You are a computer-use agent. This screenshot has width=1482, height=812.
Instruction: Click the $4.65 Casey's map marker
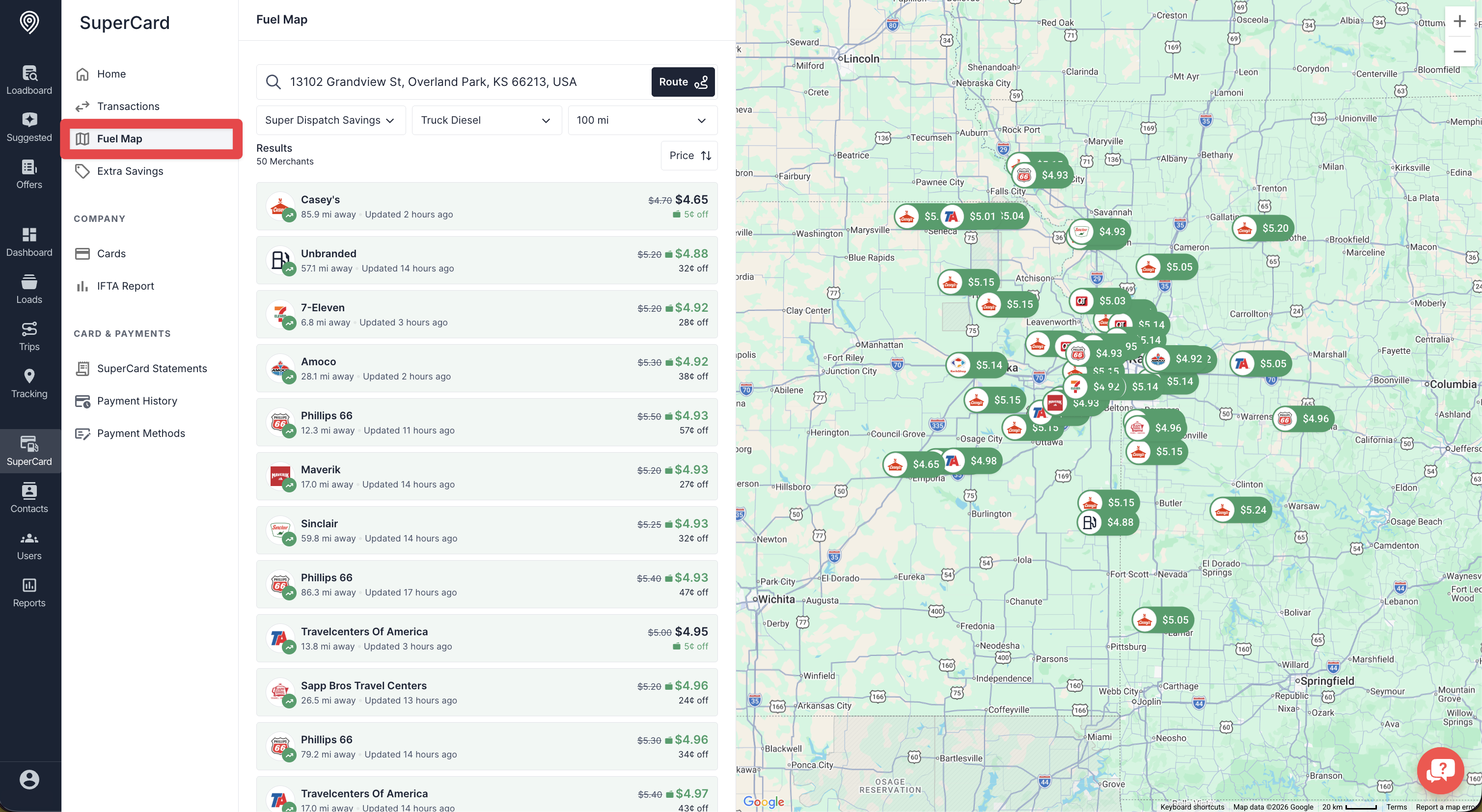913,464
